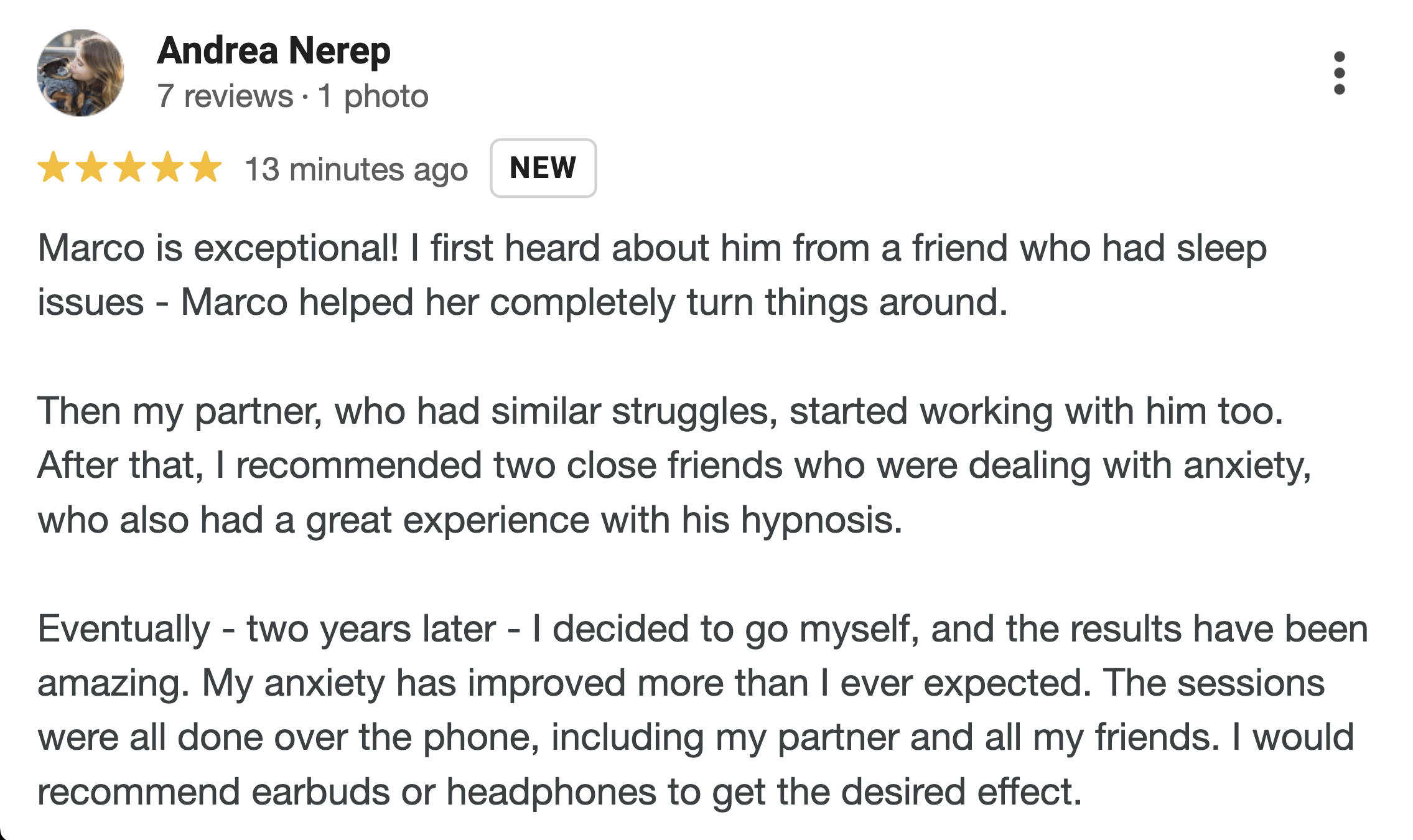Image resolution: width=1413 pixels, height=840 pixels.
Task: Click the '1 photo' count text
Action: click(x=373, y=96)
